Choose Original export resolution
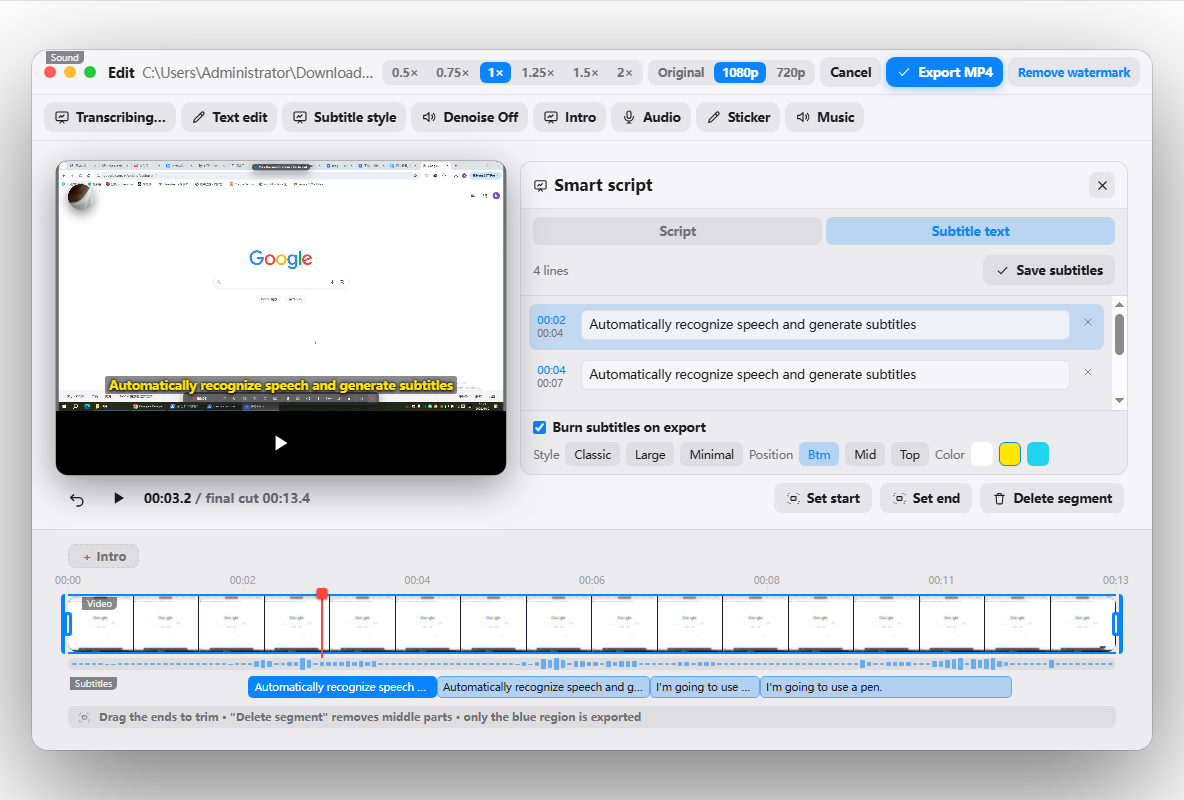 click(680, 73)
